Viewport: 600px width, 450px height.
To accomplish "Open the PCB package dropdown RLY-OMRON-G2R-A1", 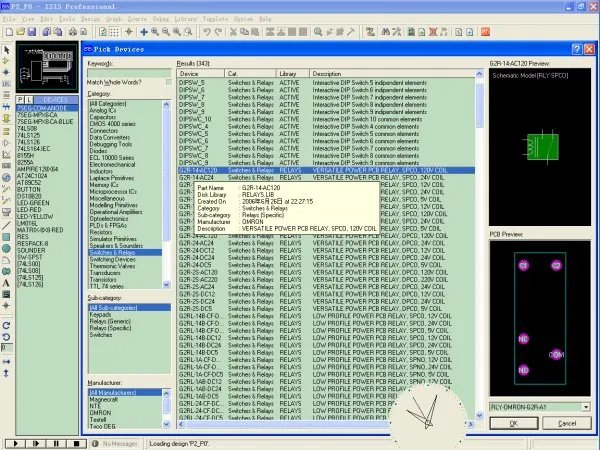I will click(585, 406).
